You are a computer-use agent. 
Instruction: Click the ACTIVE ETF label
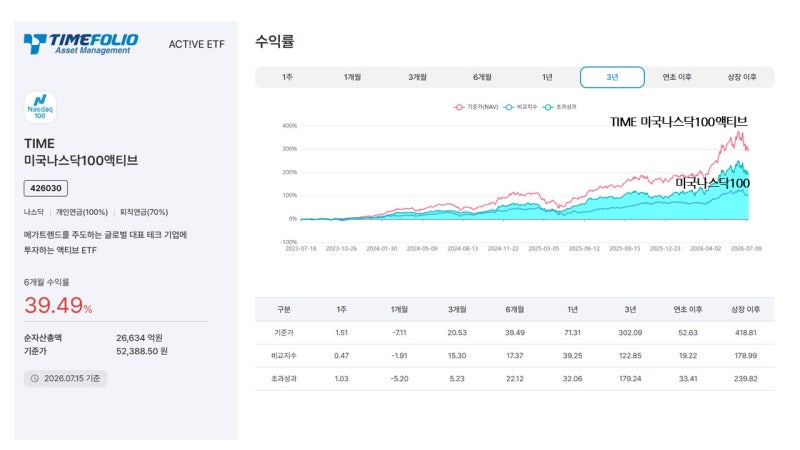(x=196, y=44)
